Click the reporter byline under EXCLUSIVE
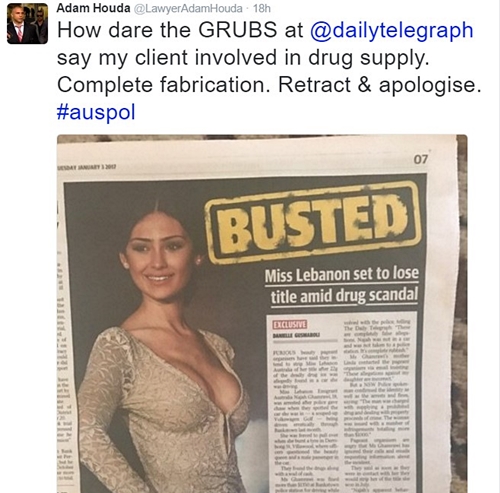The image size is (500, 493). (x=296, y=336)
